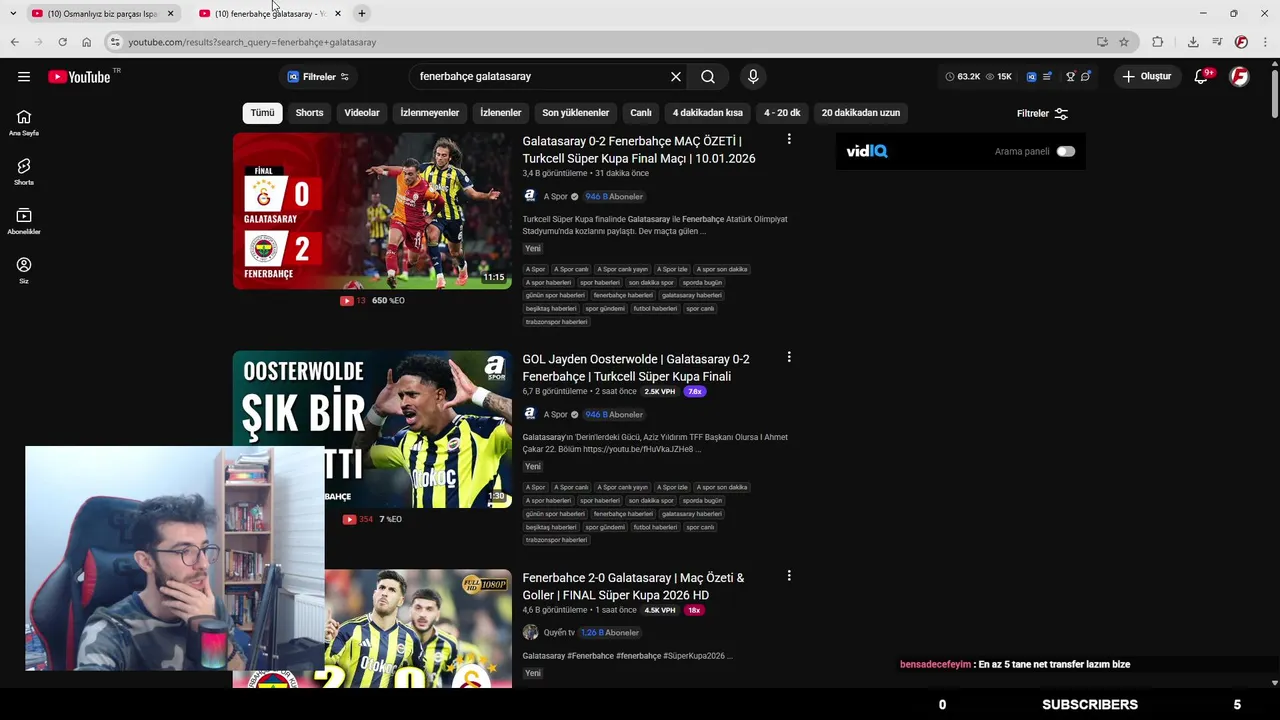Click the vidIQ 15K views stat

[x=998, y=77]
